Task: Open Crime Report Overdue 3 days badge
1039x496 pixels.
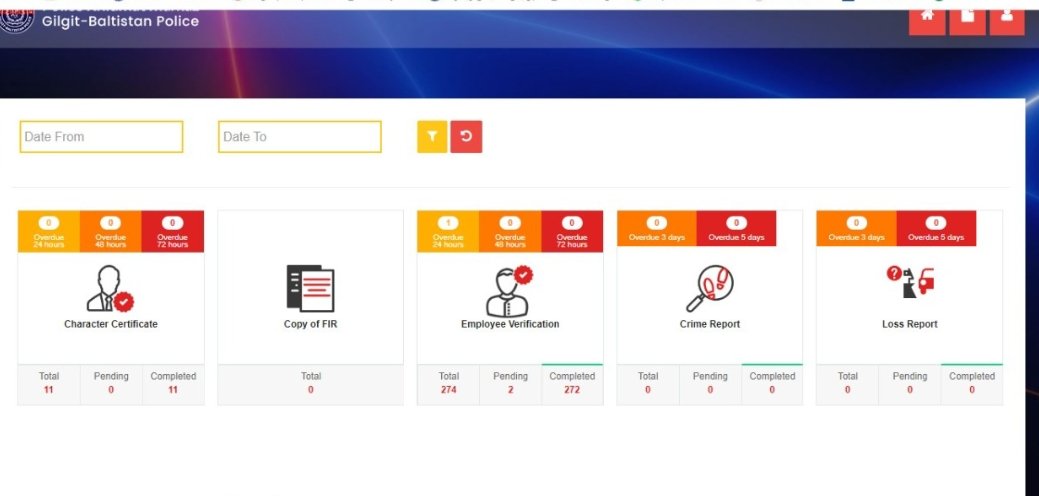Action: pyautogui.click(x=657, y=228)
